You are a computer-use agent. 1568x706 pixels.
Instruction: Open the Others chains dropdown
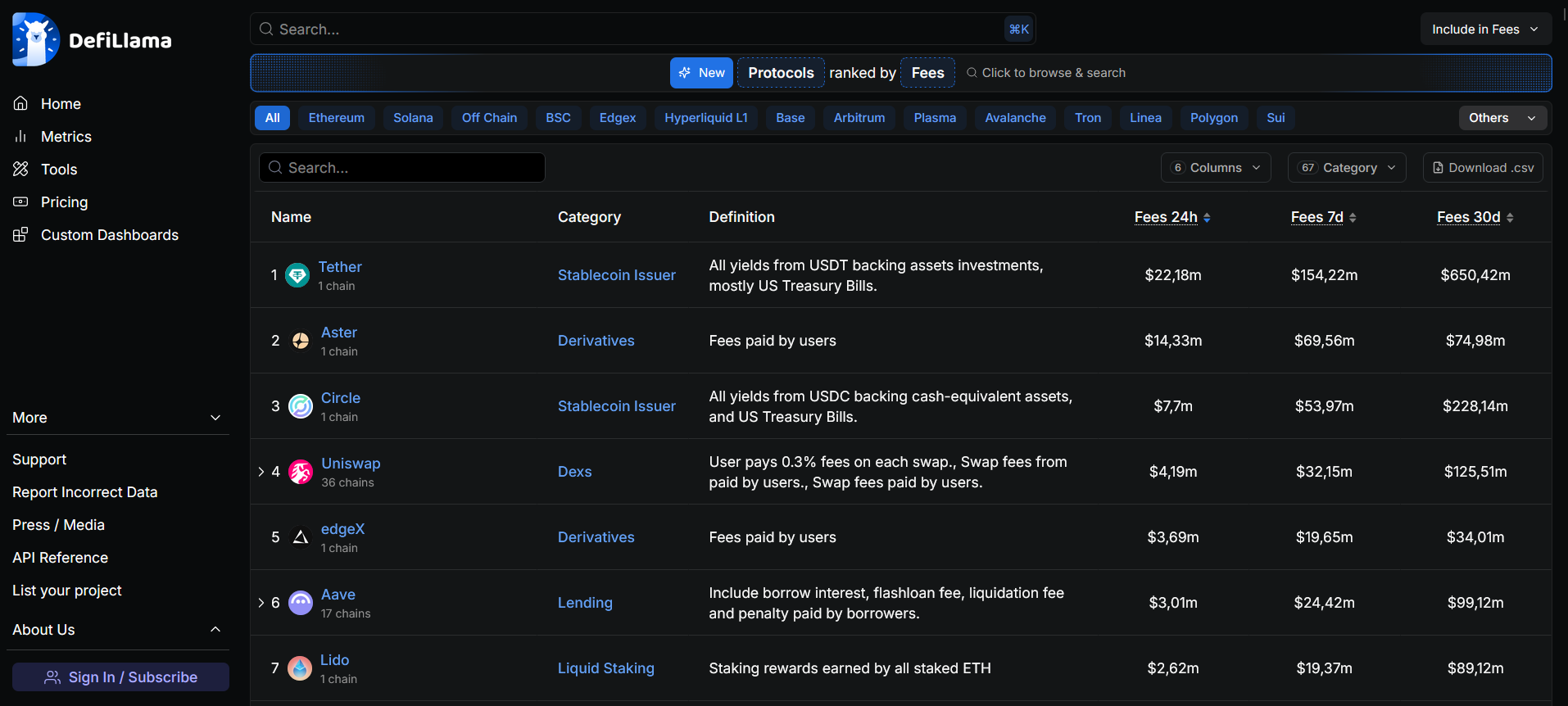click(x=1502, y=118)
